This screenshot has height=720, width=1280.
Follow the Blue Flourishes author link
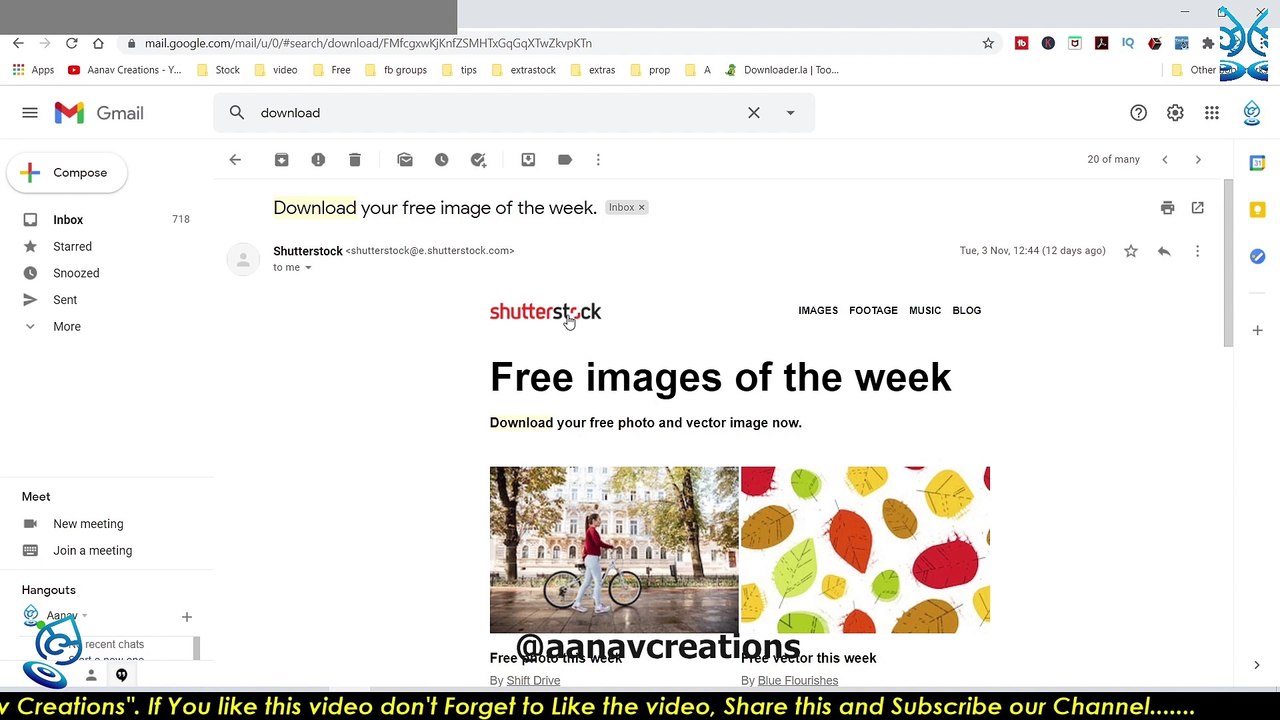coord(798,681)
